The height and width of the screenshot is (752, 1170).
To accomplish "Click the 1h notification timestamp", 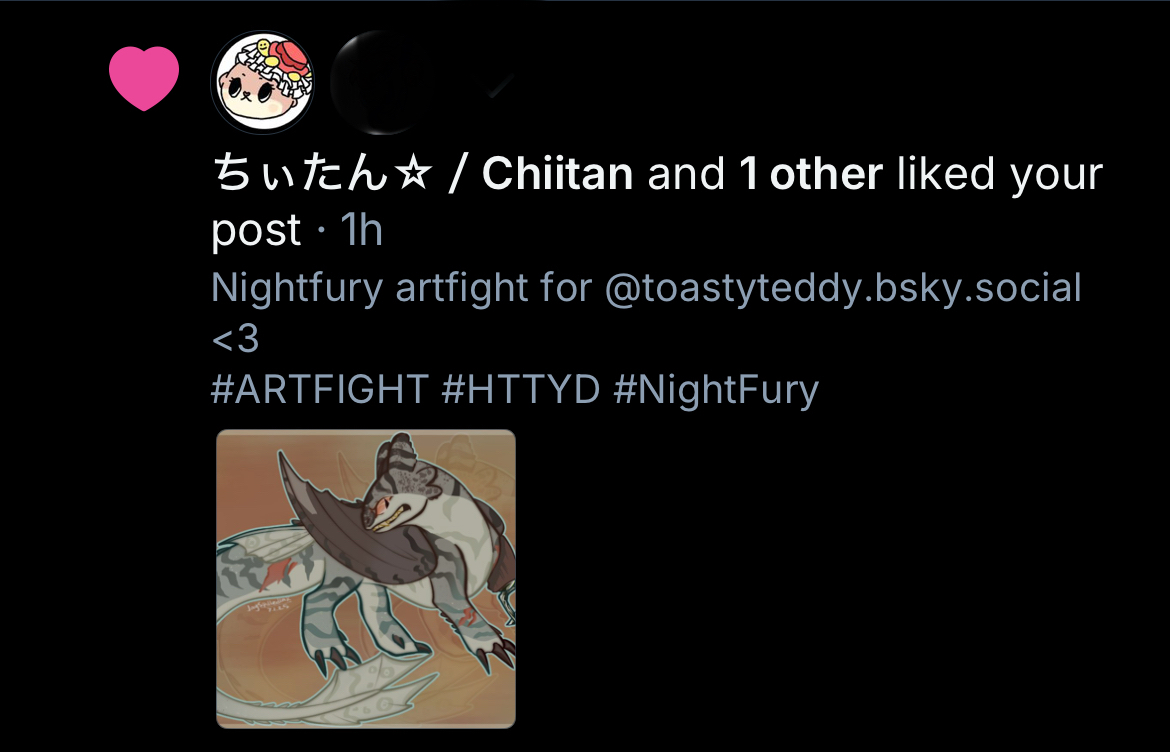I will (361, 229).
